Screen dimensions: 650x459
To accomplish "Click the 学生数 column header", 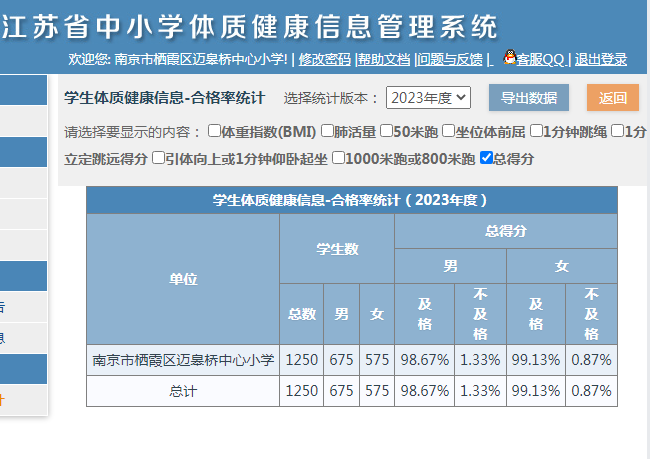I will click(337, 249).
